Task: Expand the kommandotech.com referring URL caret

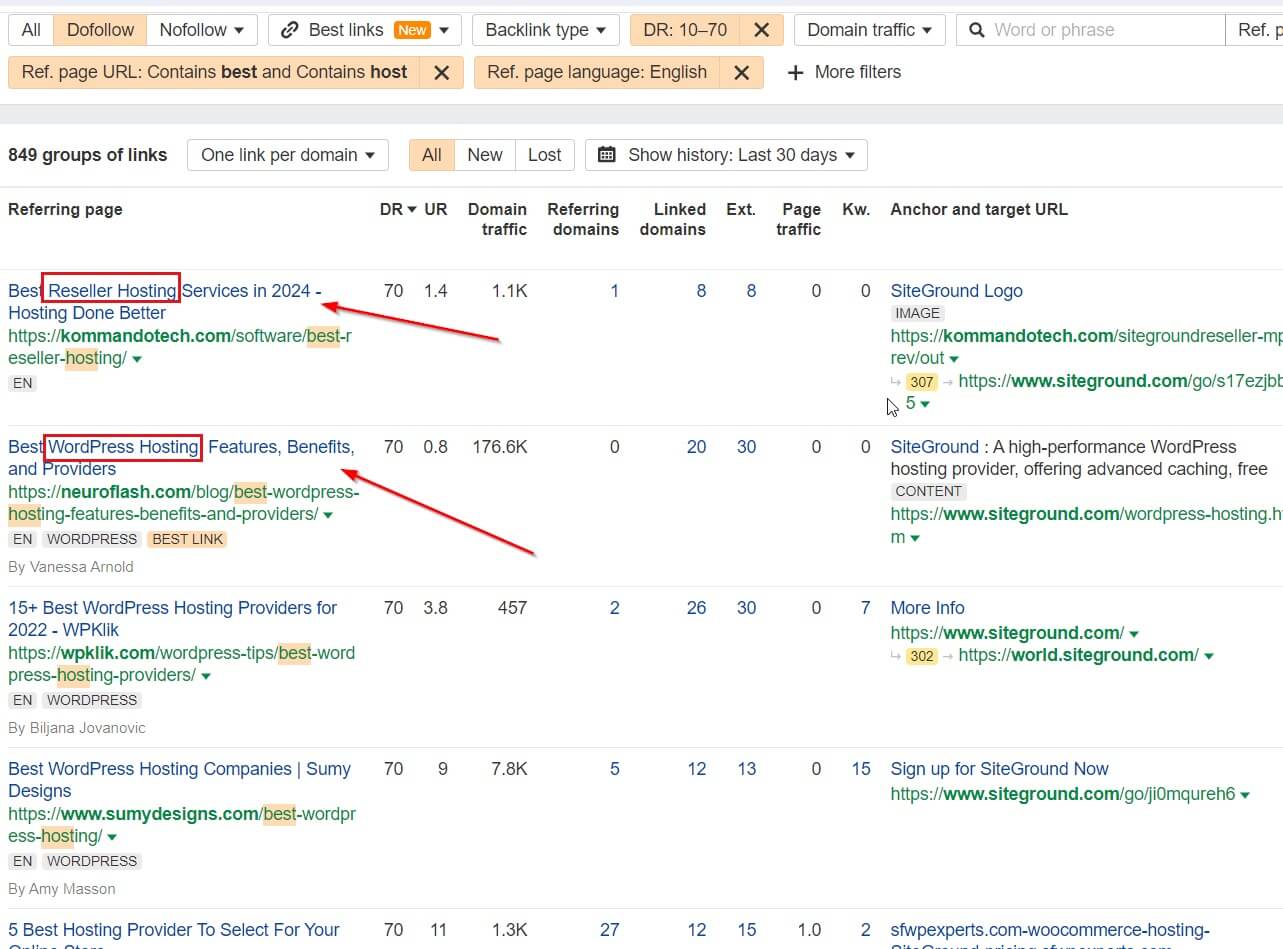Action: (137, 359)
